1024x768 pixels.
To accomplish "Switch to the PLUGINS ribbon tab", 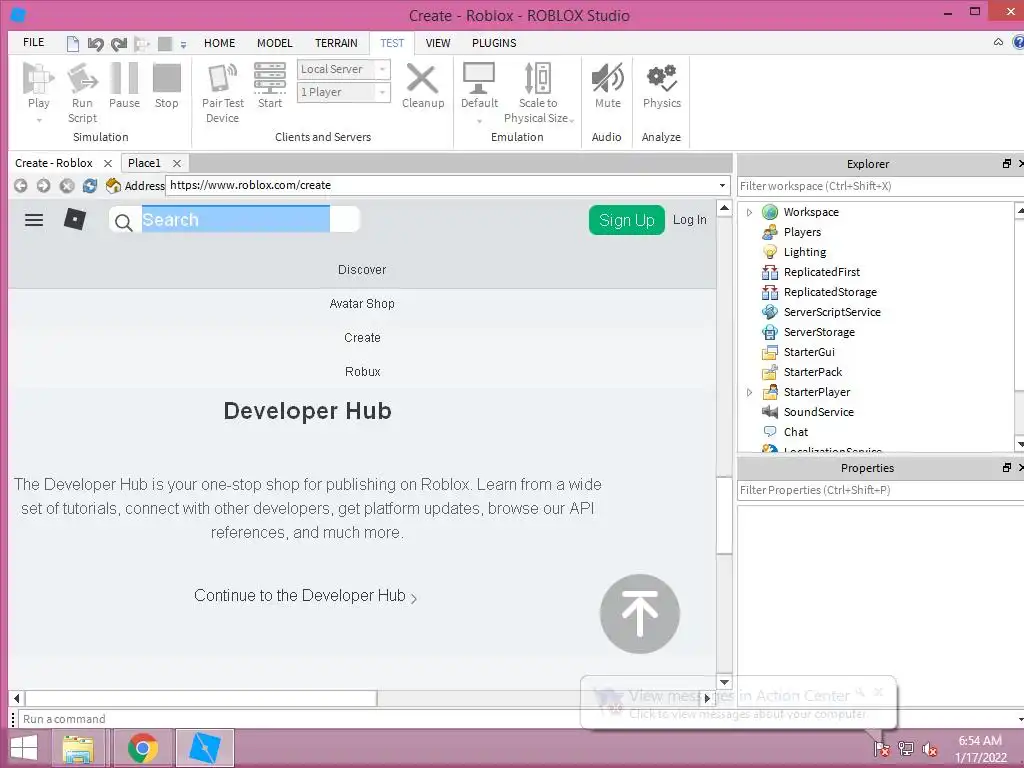I will [x=494, y=43].
